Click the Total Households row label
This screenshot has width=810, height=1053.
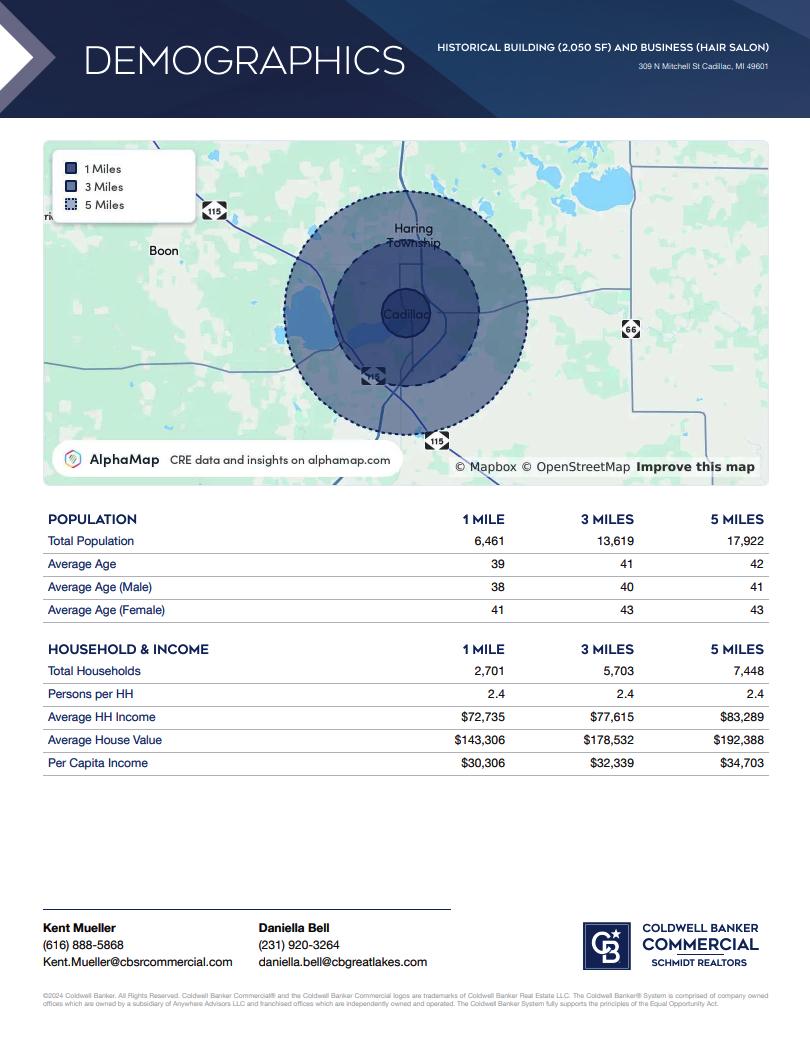coord(94,671)
